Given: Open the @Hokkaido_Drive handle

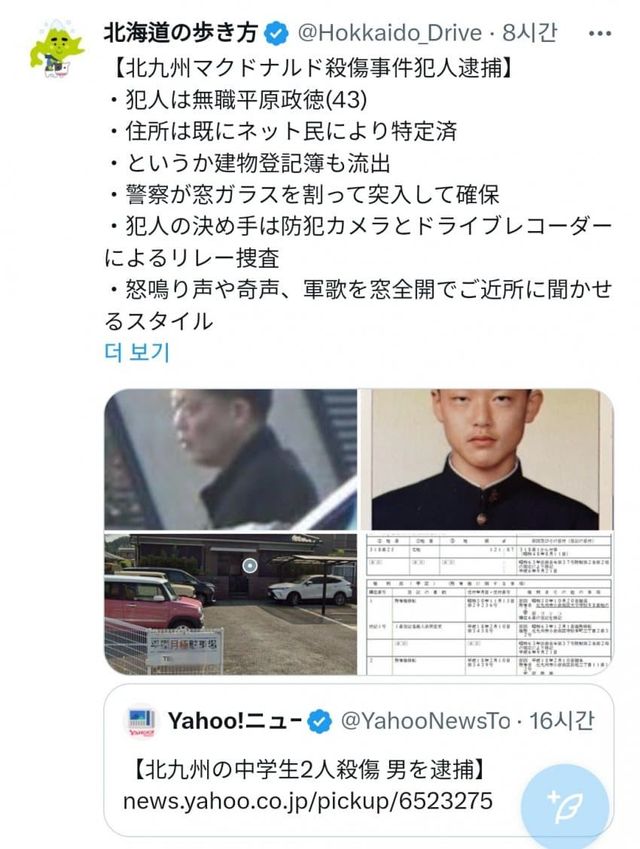Looking at the screenshot, I should point(389,34).
